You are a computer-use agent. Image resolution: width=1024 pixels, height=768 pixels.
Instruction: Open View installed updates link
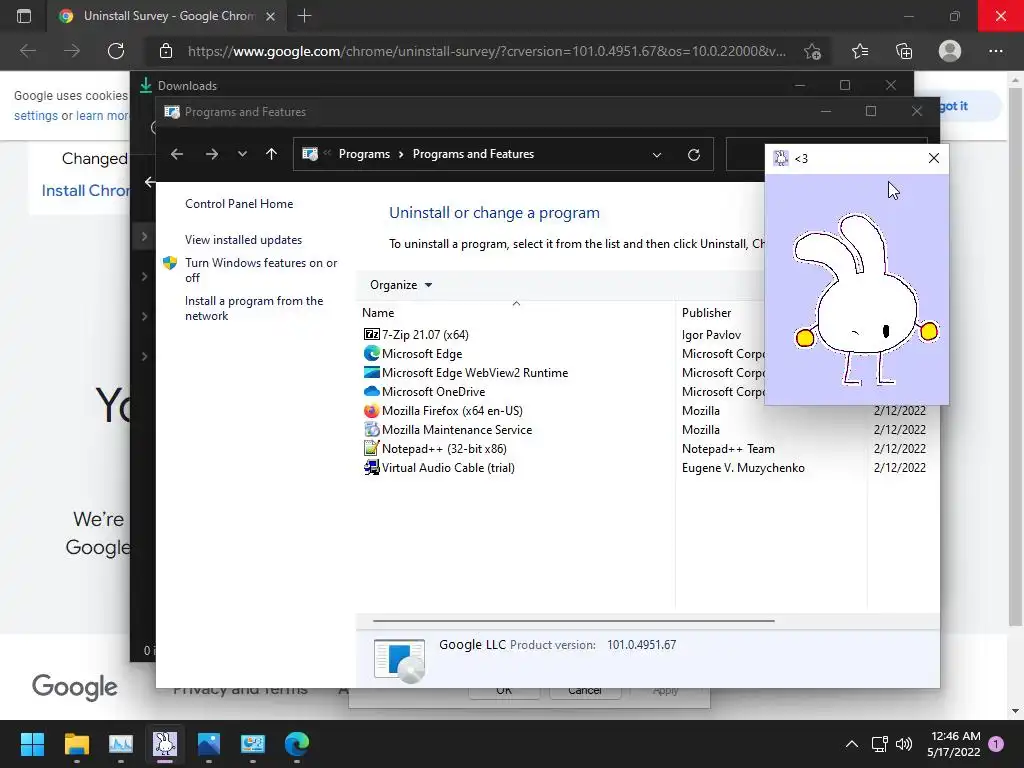pos(244,240)
